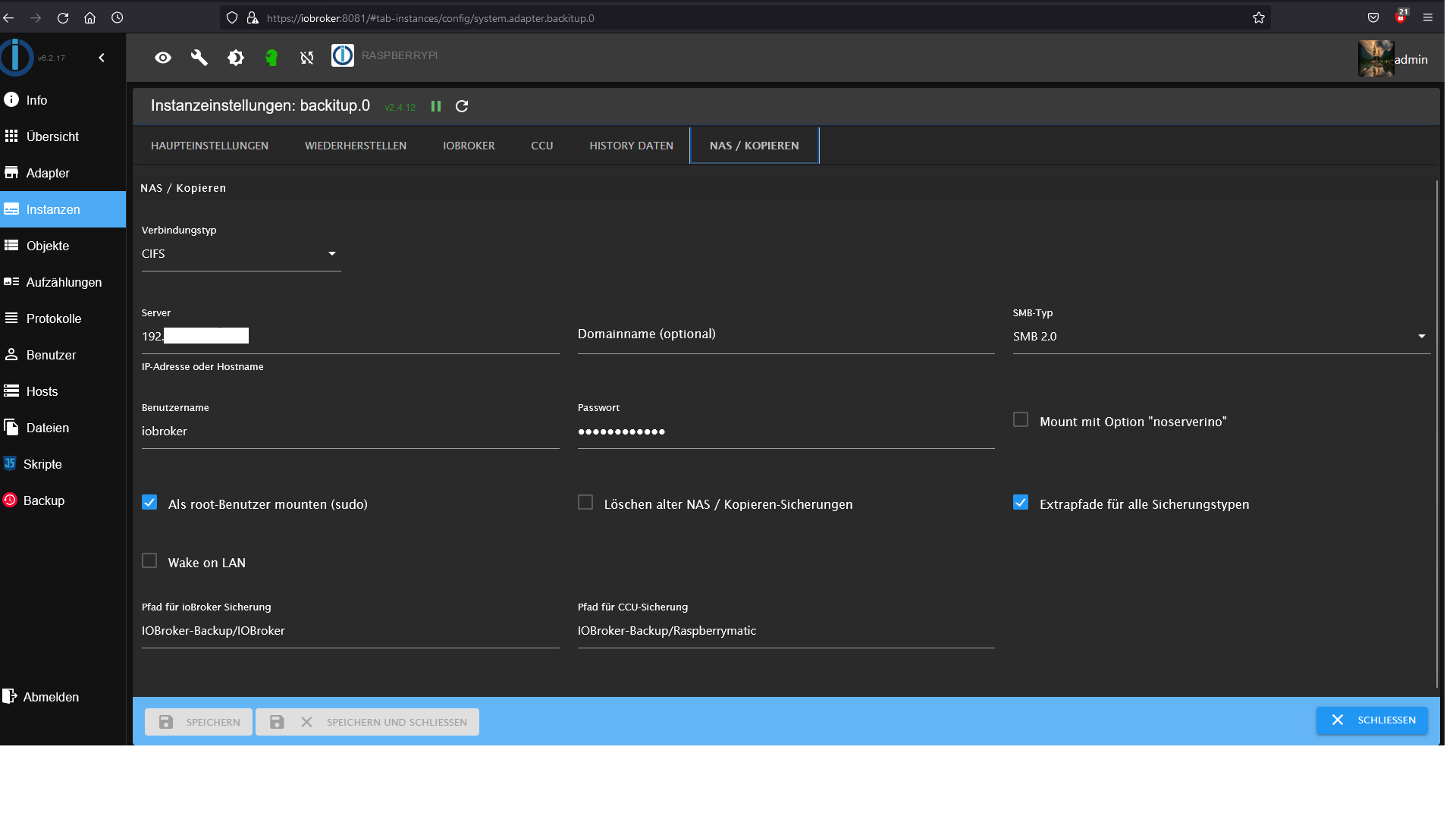Image resolution: width=1456 pixels, height=819 pixels.
Task: Click SPEICHERN UND SCHLIESSEN button
Action: point(367,722)
